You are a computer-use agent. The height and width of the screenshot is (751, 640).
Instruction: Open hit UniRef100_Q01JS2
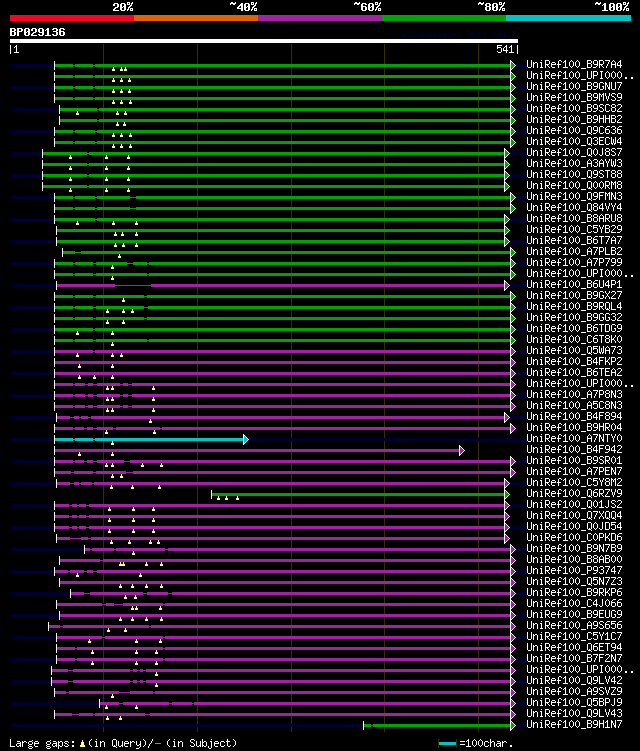pyautogui.click(x=574, y=505)
